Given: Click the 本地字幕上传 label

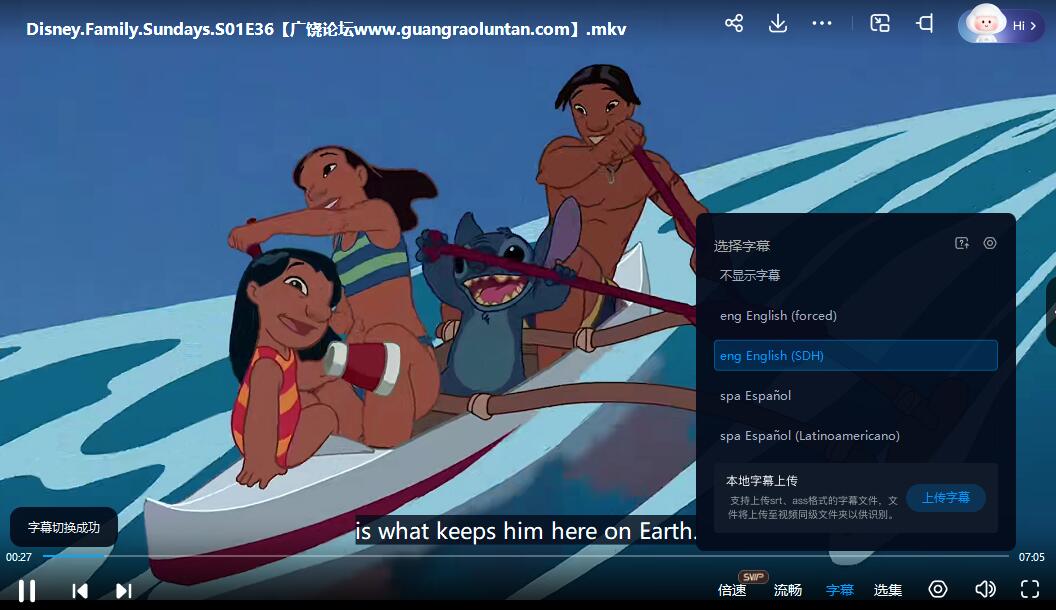Looking at the screenshot, I should coord(762,481).
